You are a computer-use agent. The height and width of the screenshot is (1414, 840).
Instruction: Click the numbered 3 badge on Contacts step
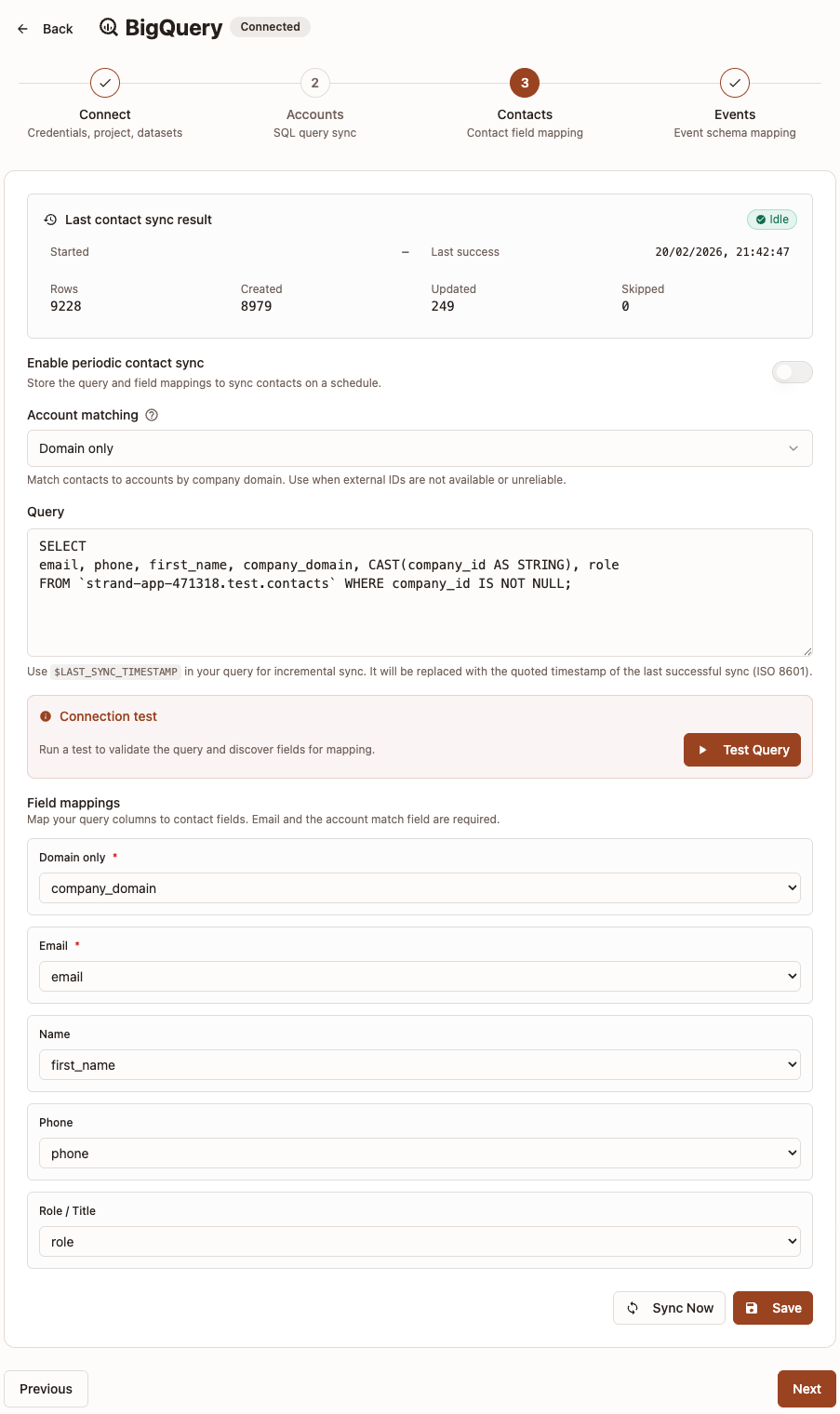pos(524,83)
